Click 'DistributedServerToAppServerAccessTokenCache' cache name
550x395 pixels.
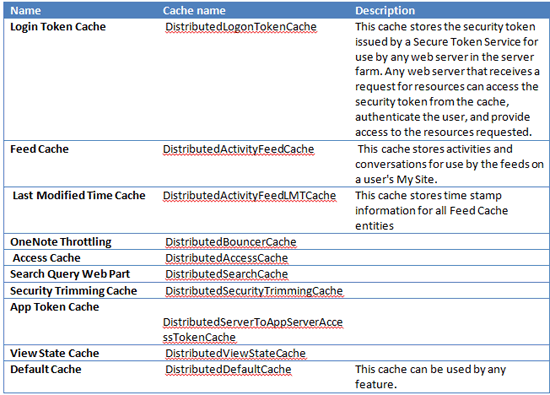pos(253,330)
